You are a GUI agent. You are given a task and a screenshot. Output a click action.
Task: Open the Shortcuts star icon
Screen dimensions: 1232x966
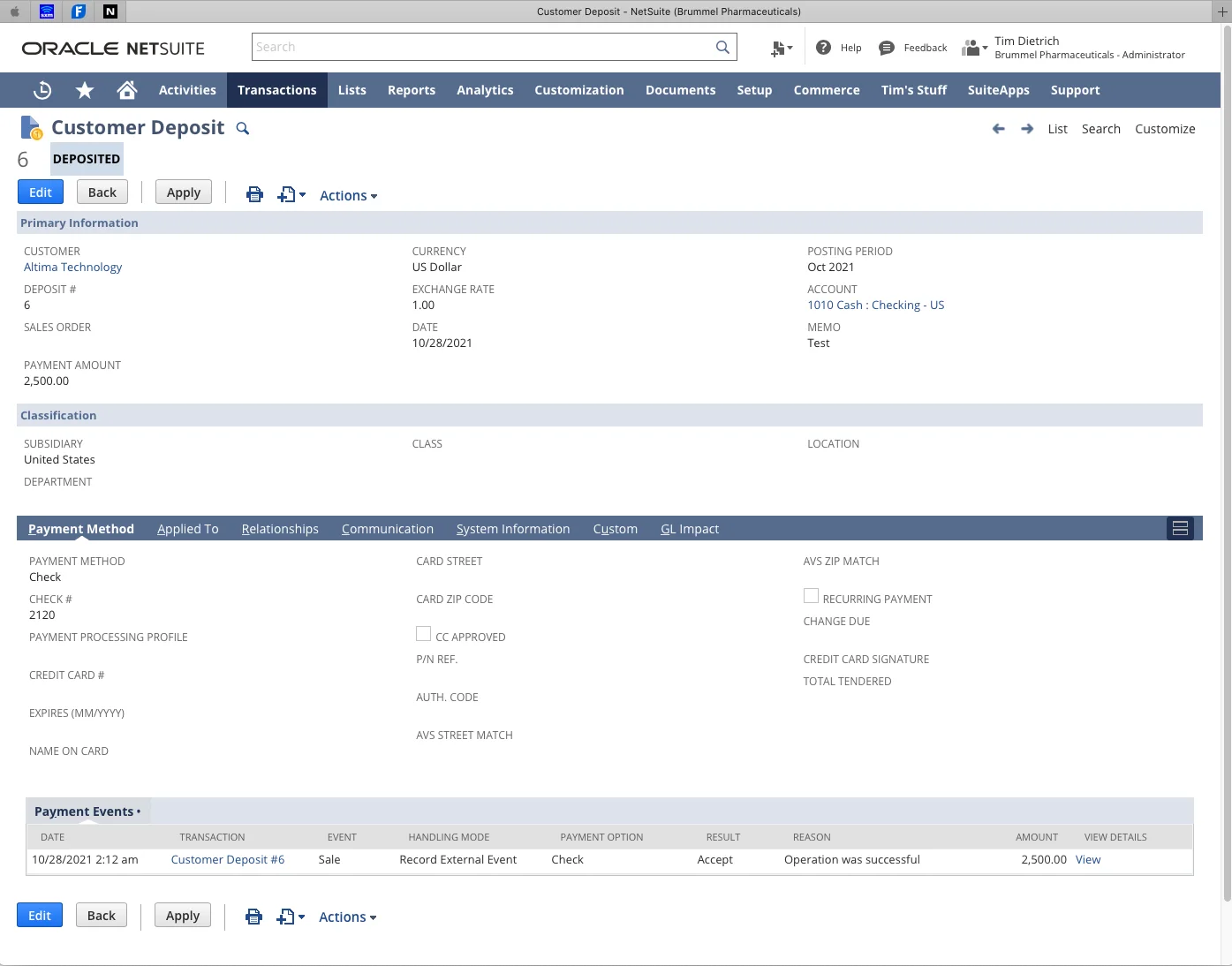coord(85,90)
